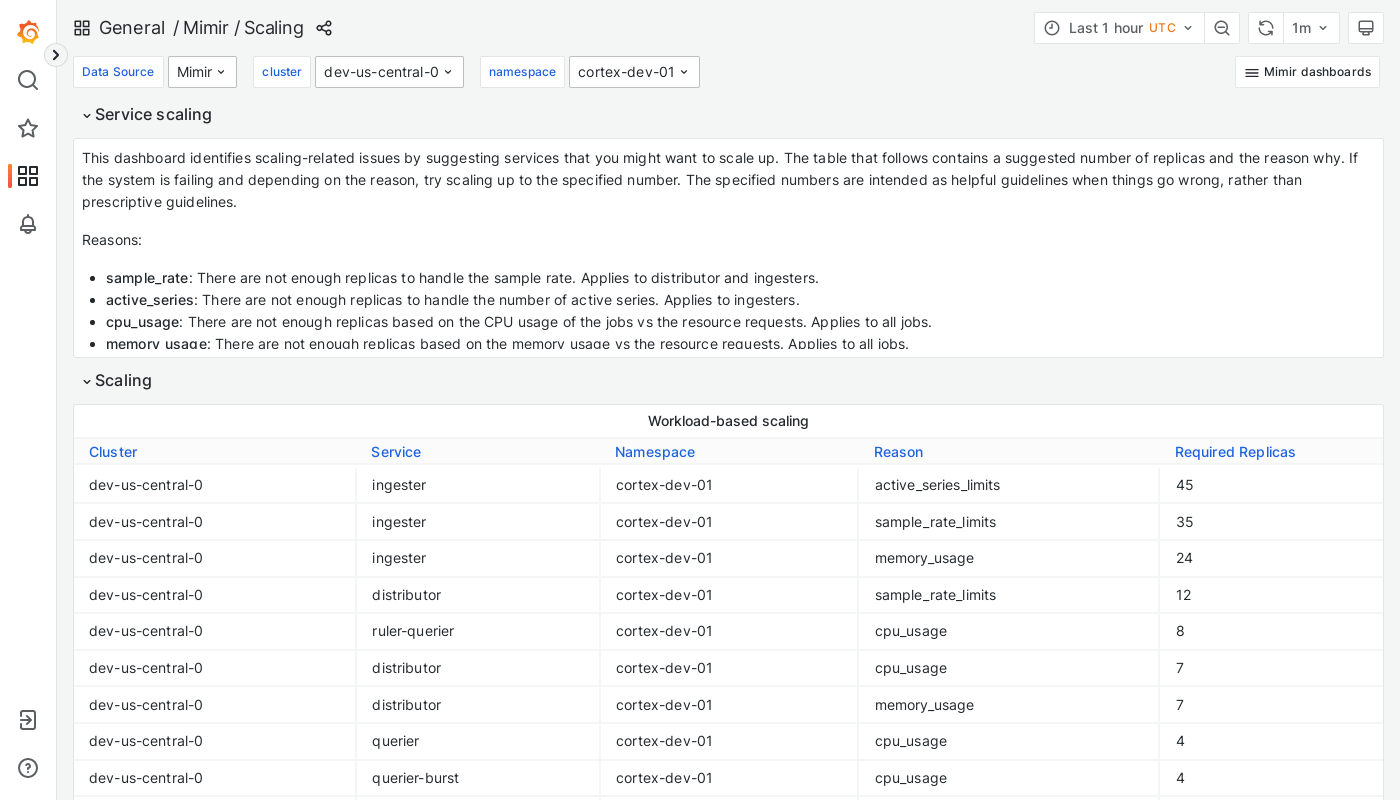Sort the table by Required Replicas

[1235, 452]
